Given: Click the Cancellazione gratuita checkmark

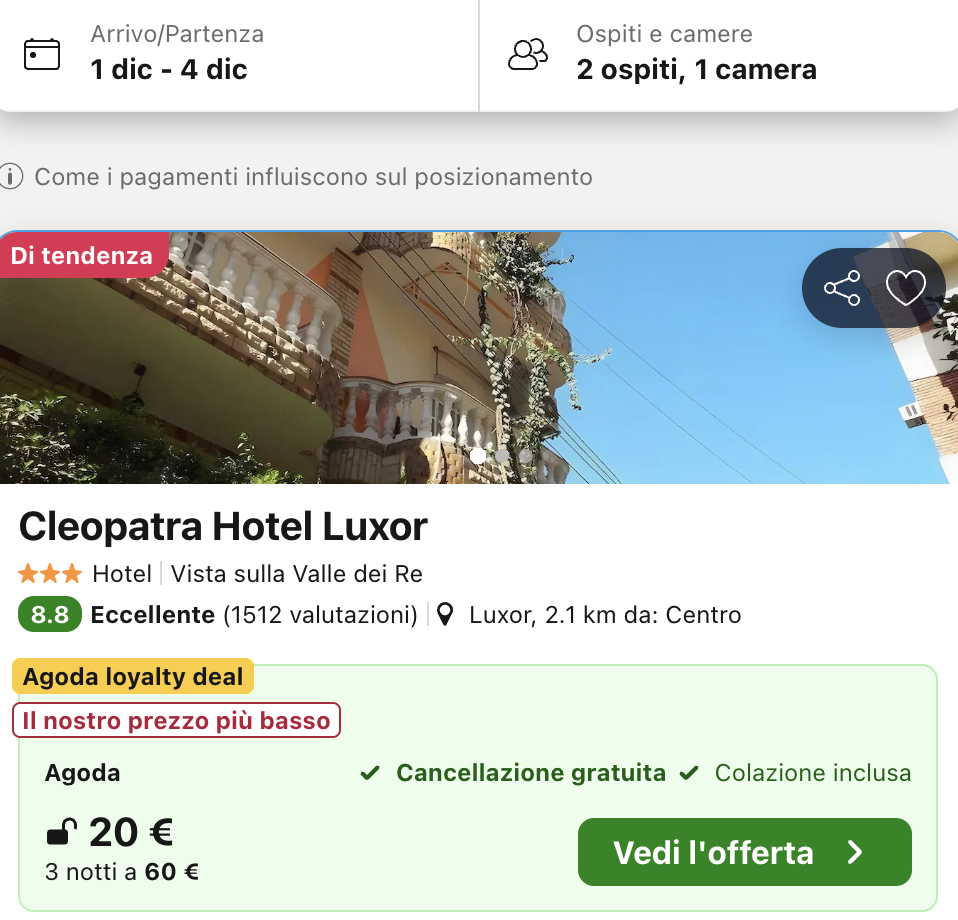Looking at the screenshot, I should pos(370,773).
